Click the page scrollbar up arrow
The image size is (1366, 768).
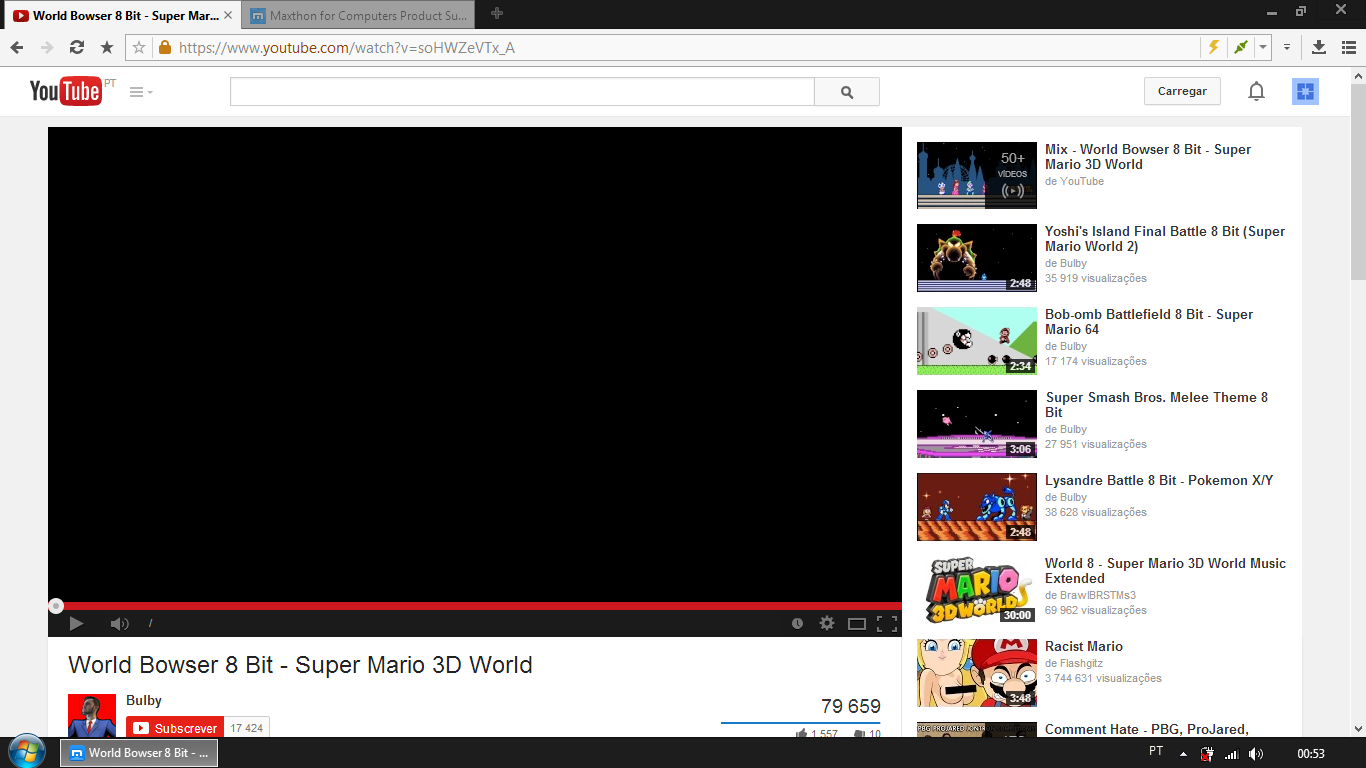coord(1358,75)
